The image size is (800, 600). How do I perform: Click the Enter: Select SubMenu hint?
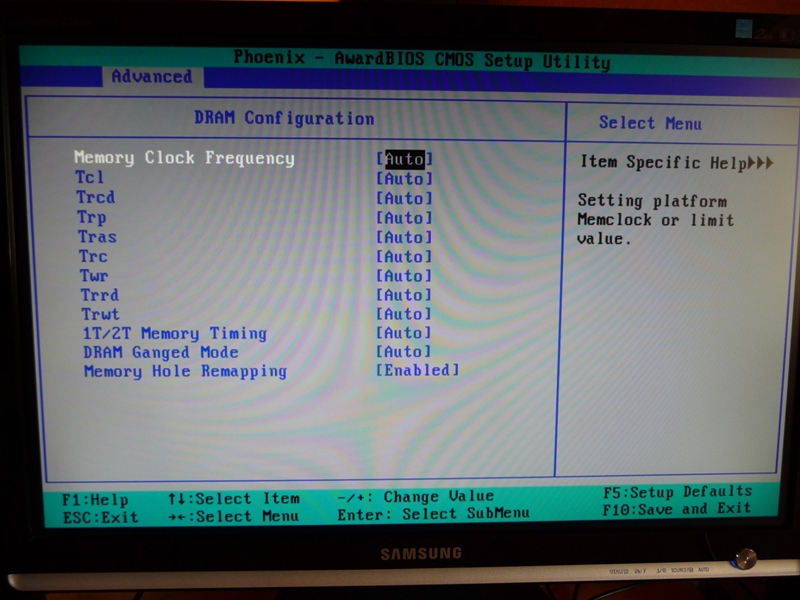(434, 514)
